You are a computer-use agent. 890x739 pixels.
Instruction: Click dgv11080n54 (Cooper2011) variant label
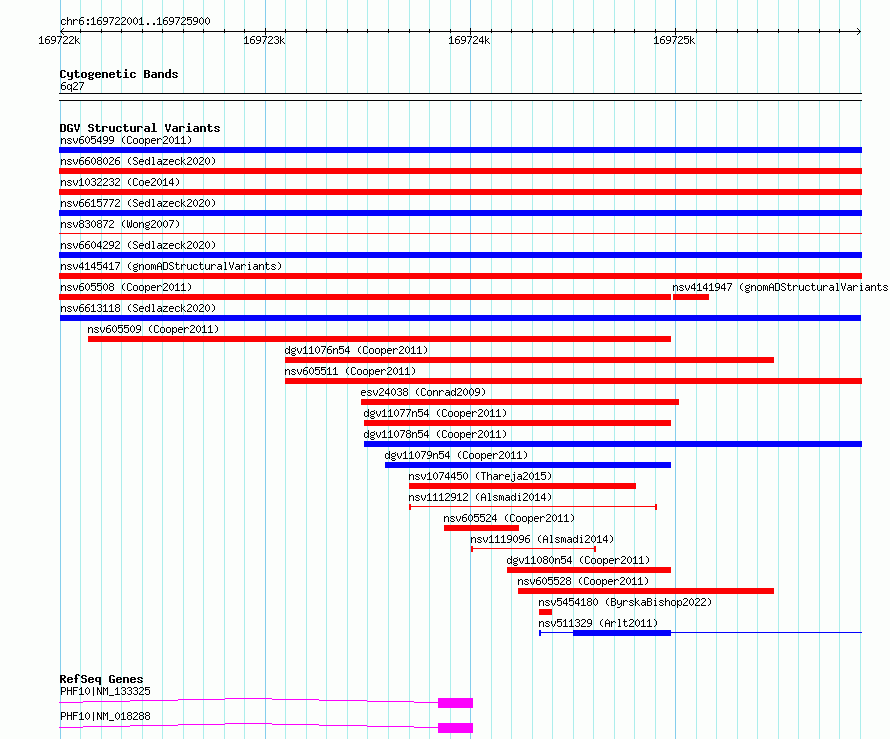[x=578, y=560]
